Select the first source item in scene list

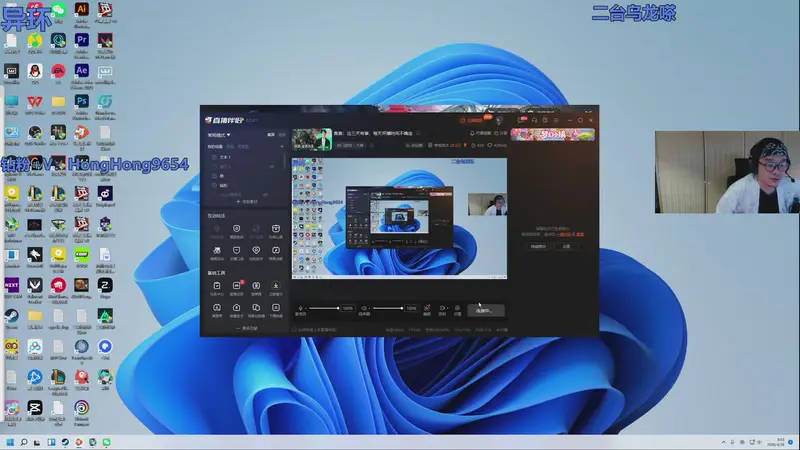(x=230, y=157)
